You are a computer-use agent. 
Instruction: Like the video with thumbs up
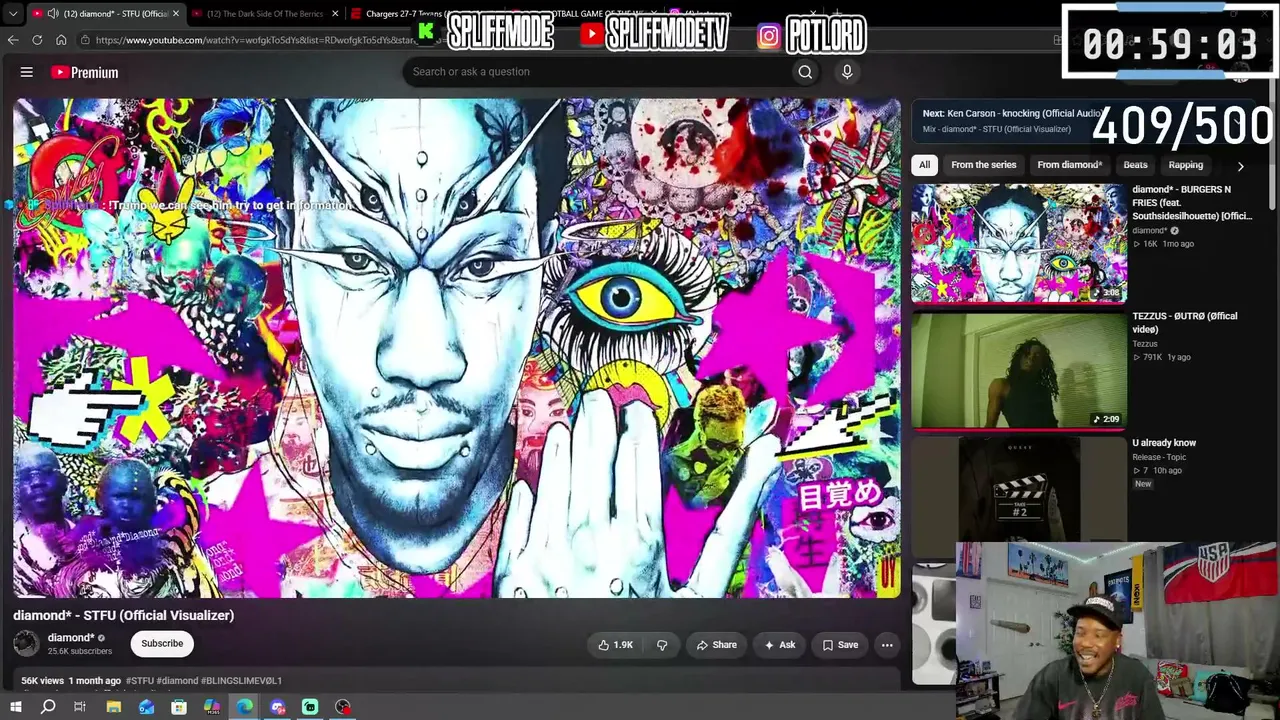[616, 645]
